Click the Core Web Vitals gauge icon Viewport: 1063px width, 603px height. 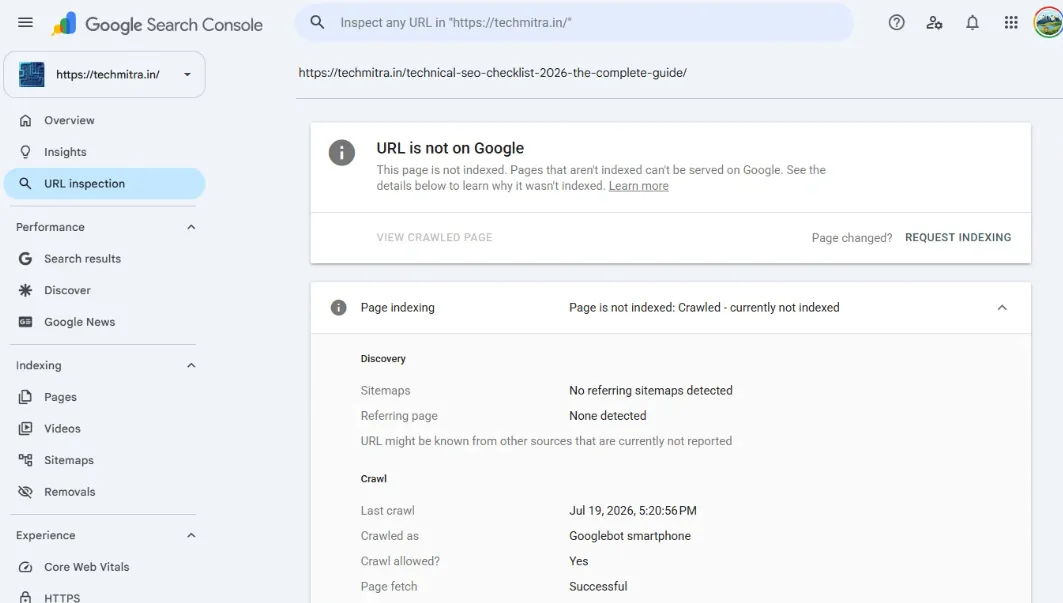tap(25, 567)
